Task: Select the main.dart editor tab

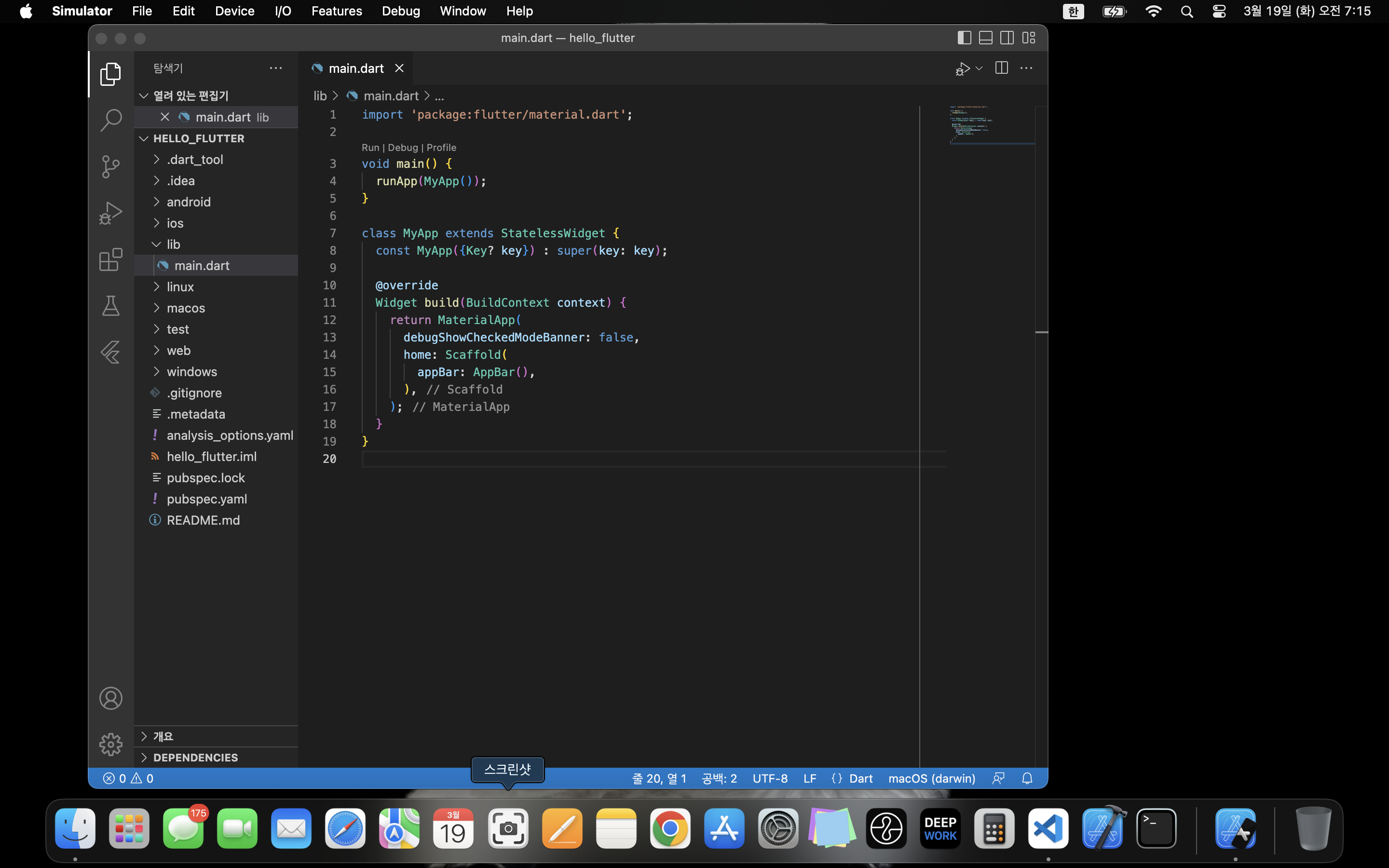Action: pos(356,68)
